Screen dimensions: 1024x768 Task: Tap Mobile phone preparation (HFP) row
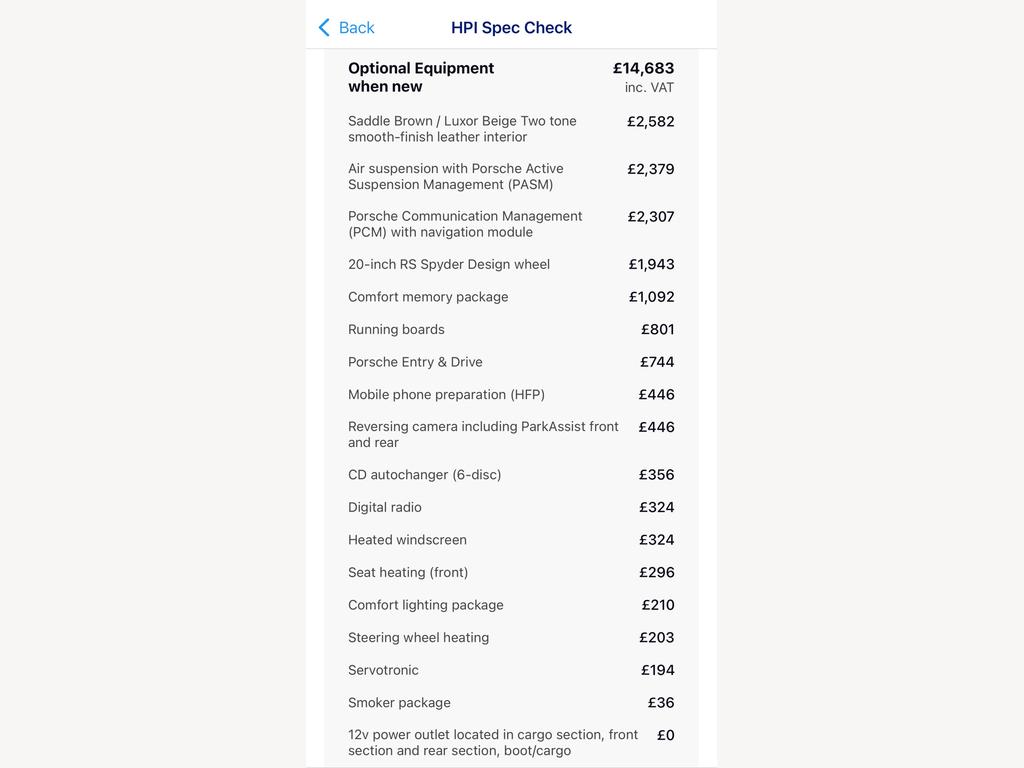coord(511,394)
